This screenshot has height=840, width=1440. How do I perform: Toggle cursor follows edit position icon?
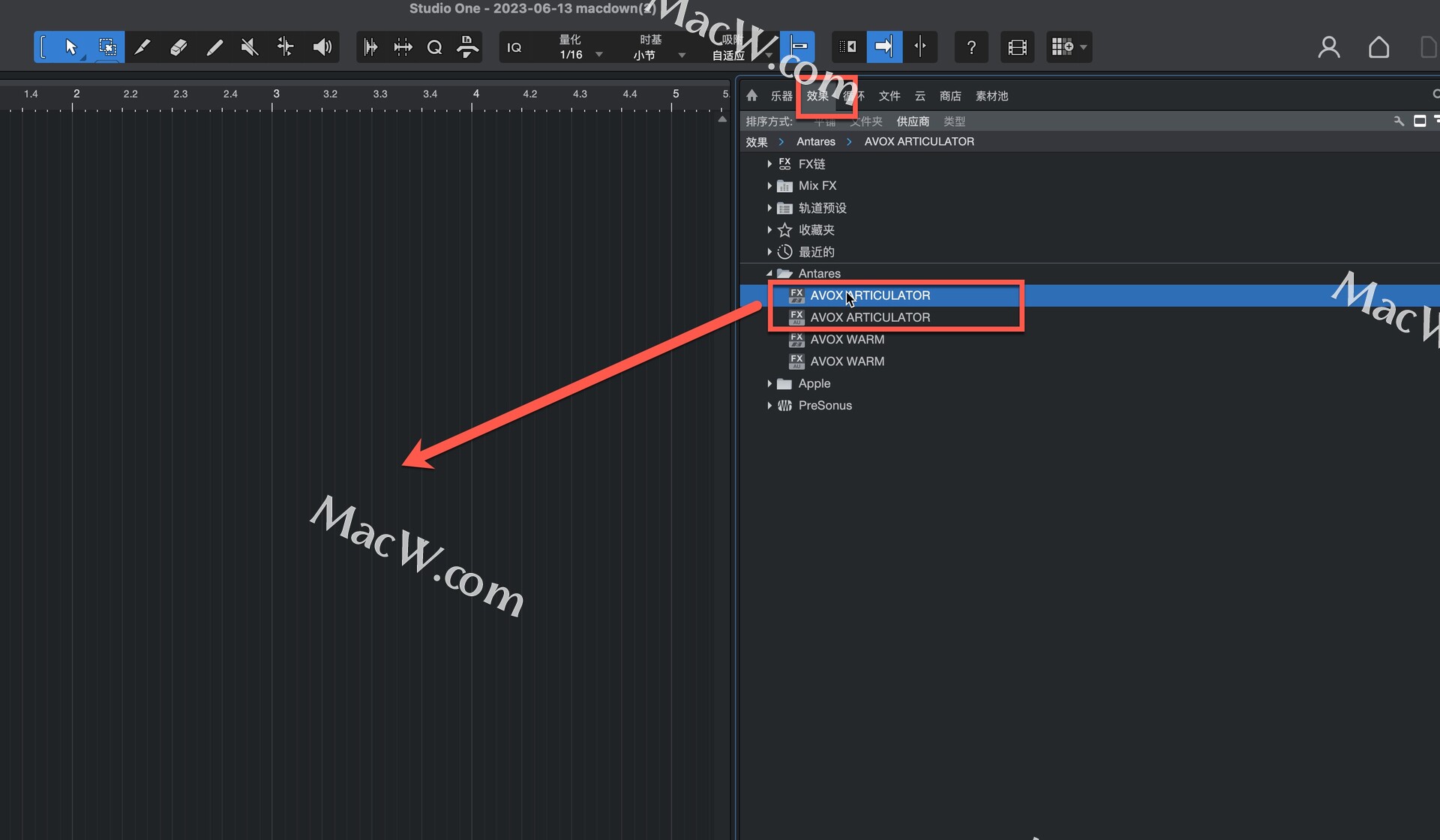click(920, 47)
